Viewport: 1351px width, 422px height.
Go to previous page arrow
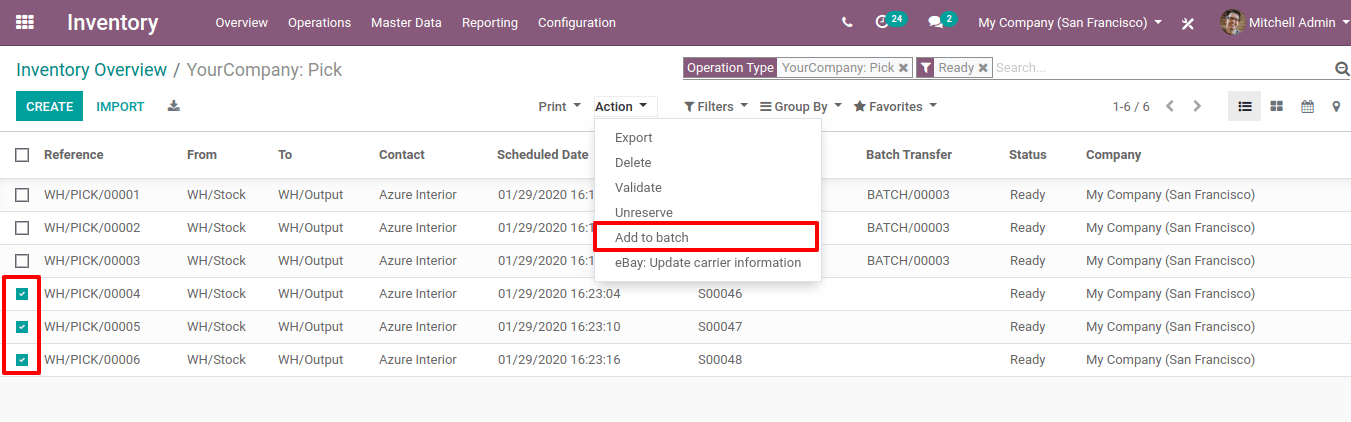click(x=1170, y=106)
